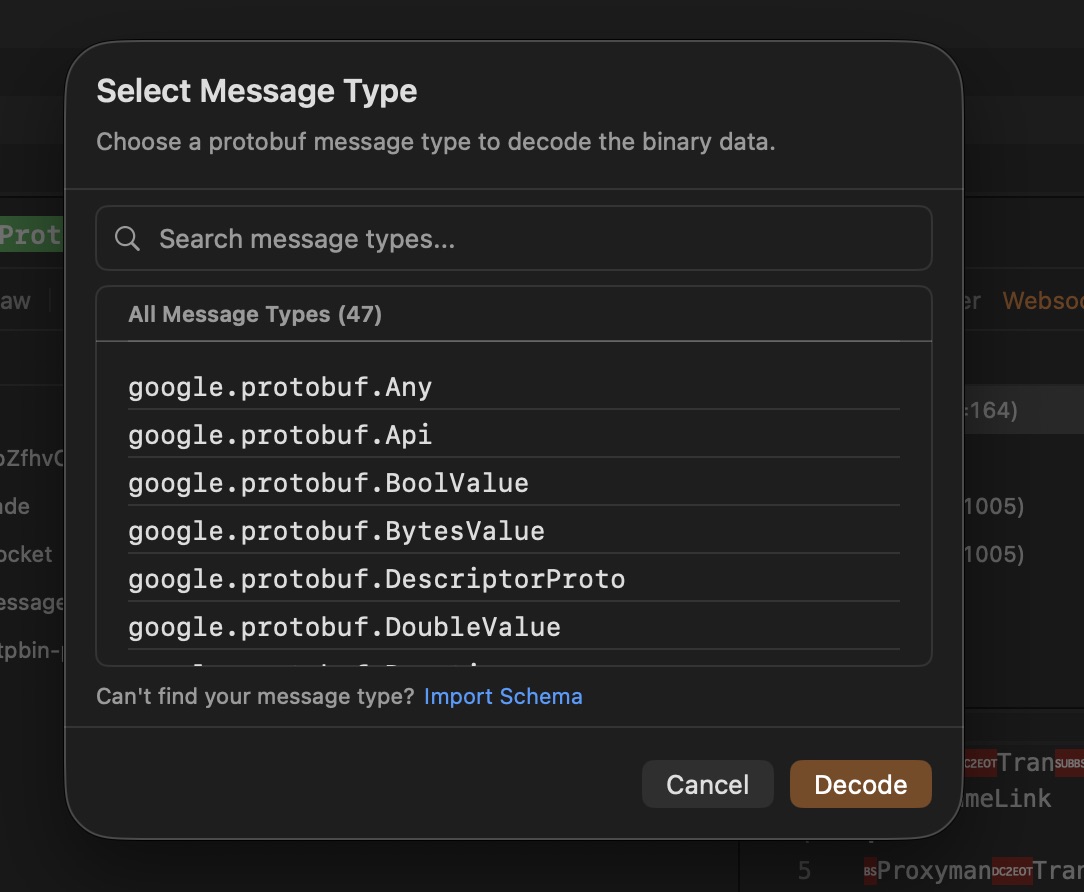Click the httpbin sidebar entry
The width and height of the screenshot is (1084, 892).
click(30, 650)
